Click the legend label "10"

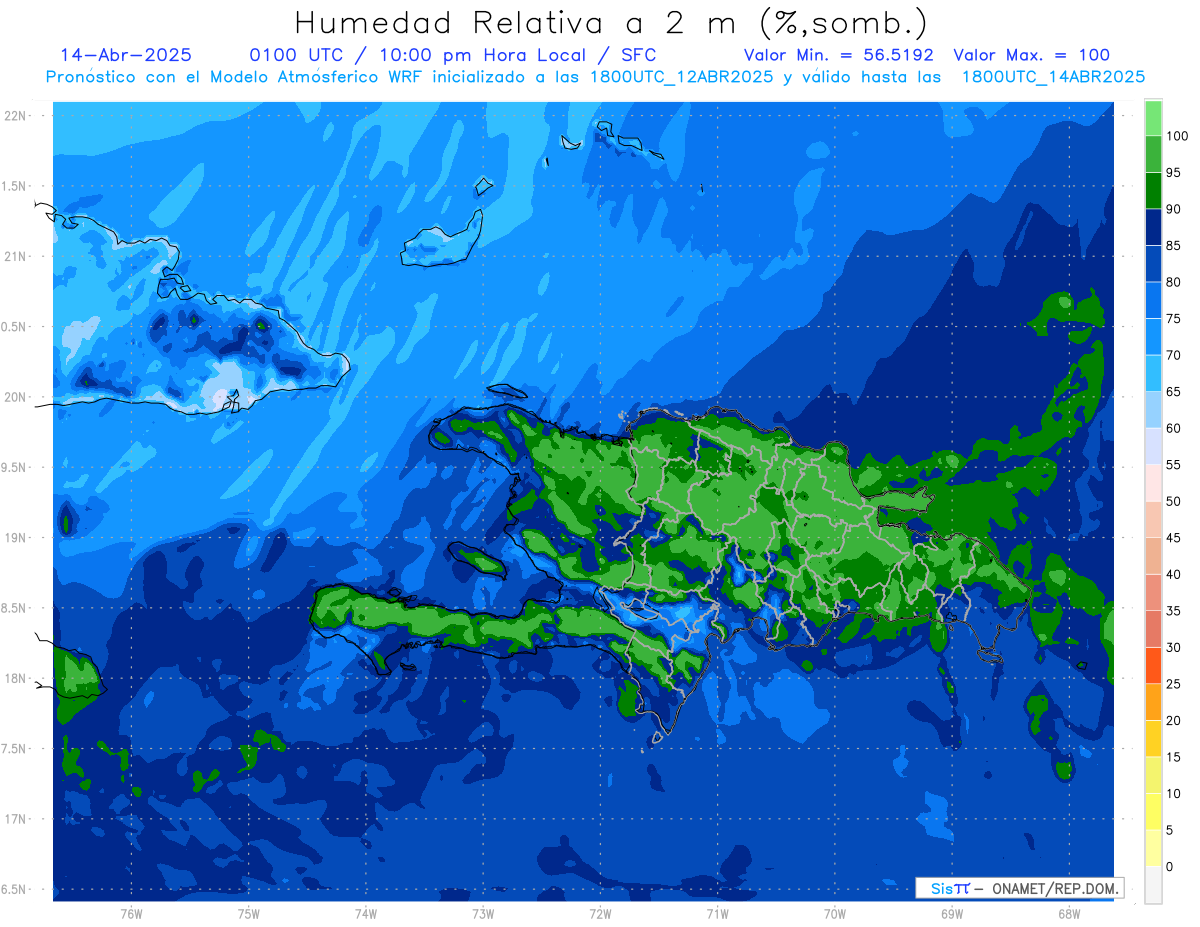click(x=1174, y=793)
